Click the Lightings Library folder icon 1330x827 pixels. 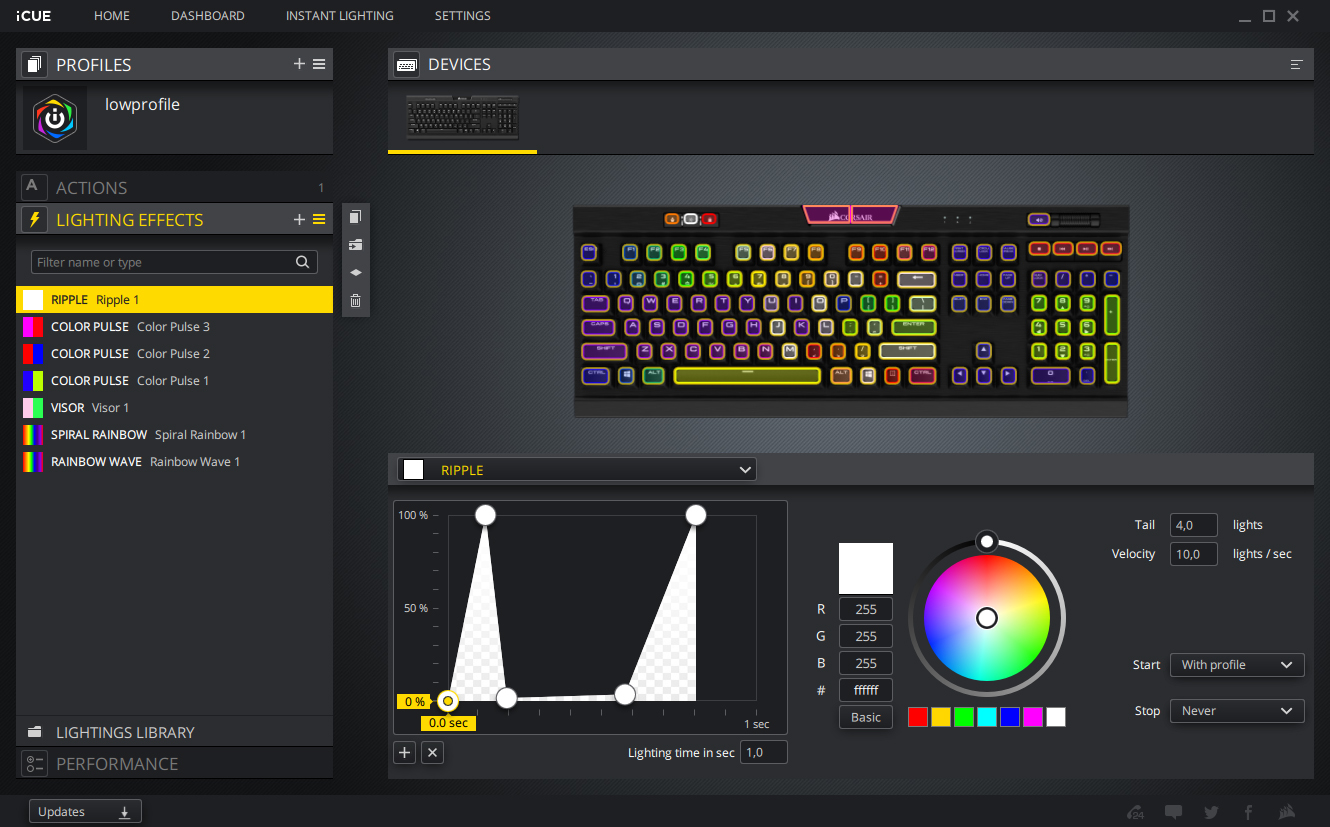(34, 732)
